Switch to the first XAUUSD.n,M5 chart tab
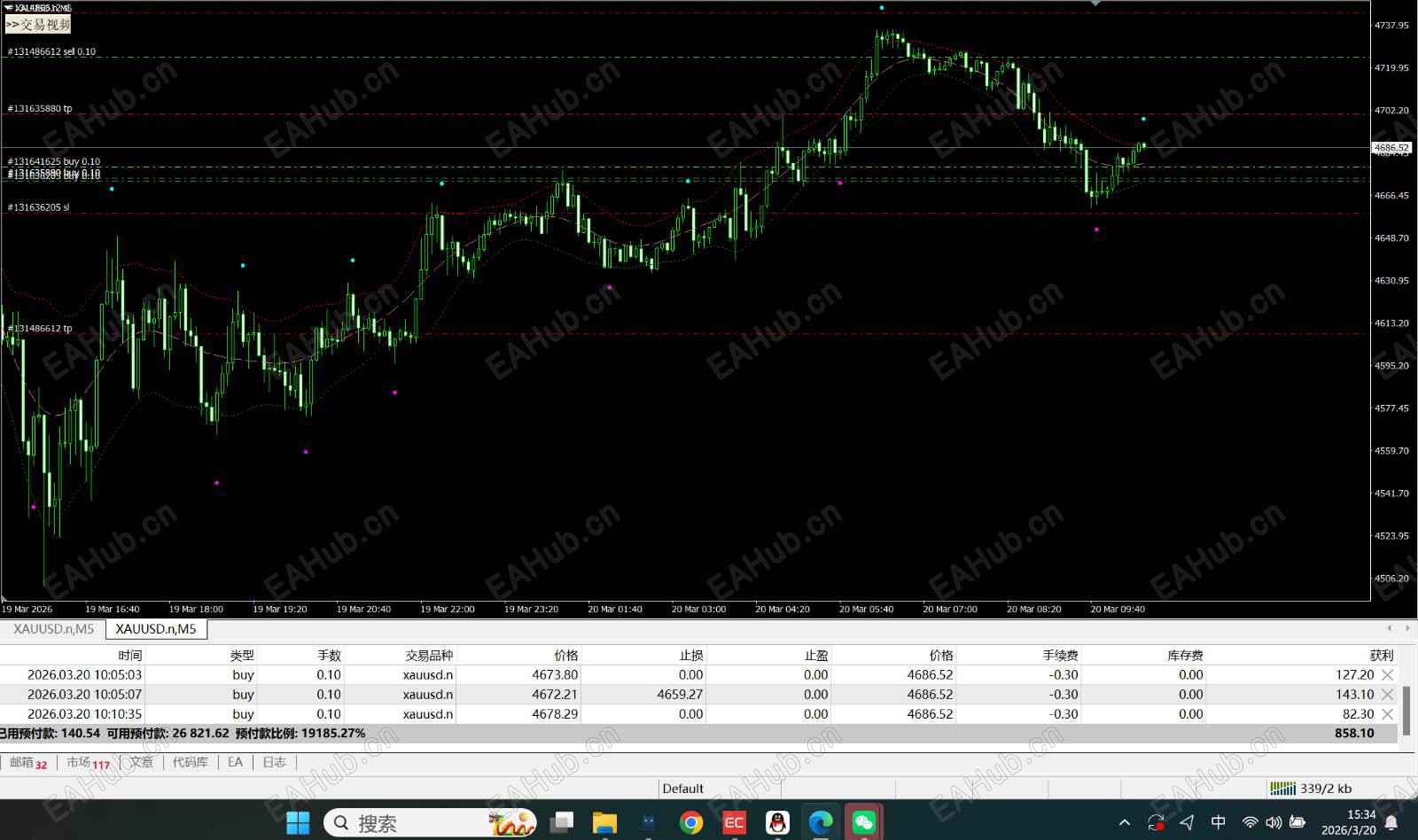Image resolution: width=1418 pixels, height=840 pixels. (x=53, y=629)
